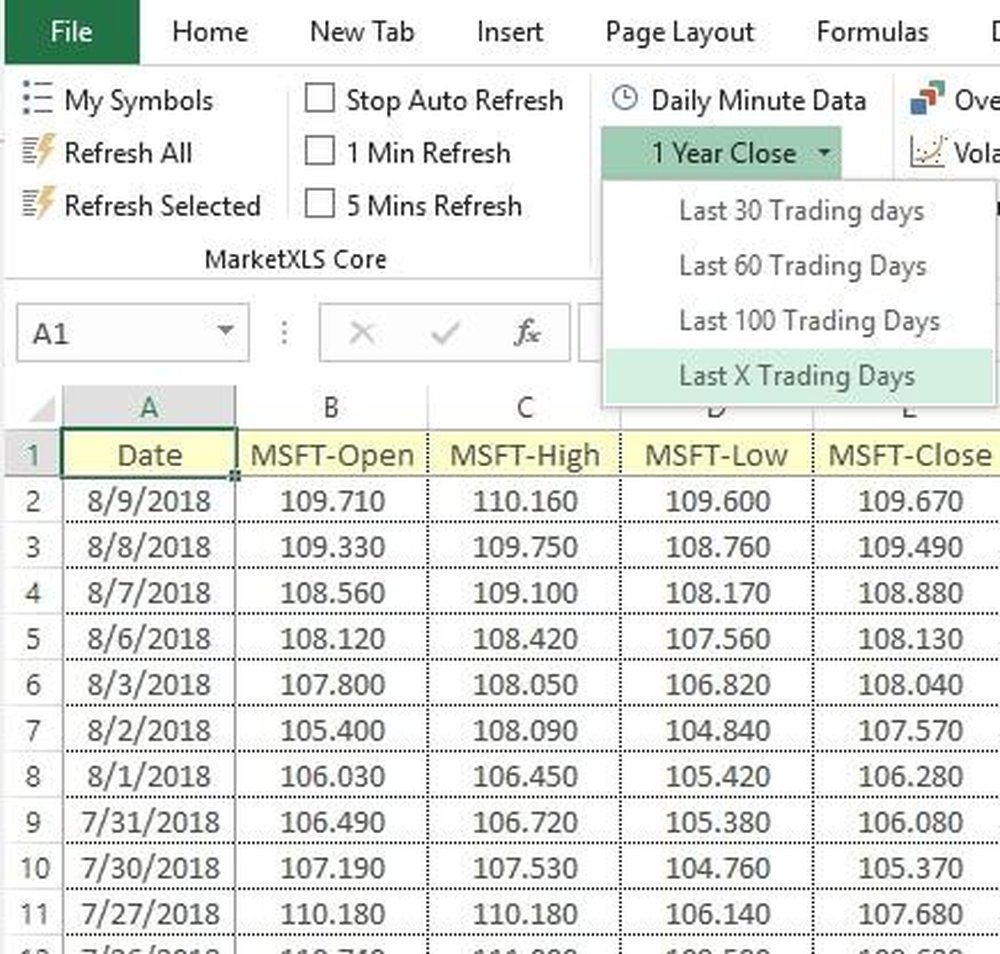
Task: Click the Daily Minute Data clock icon
Action: (624, 99)
